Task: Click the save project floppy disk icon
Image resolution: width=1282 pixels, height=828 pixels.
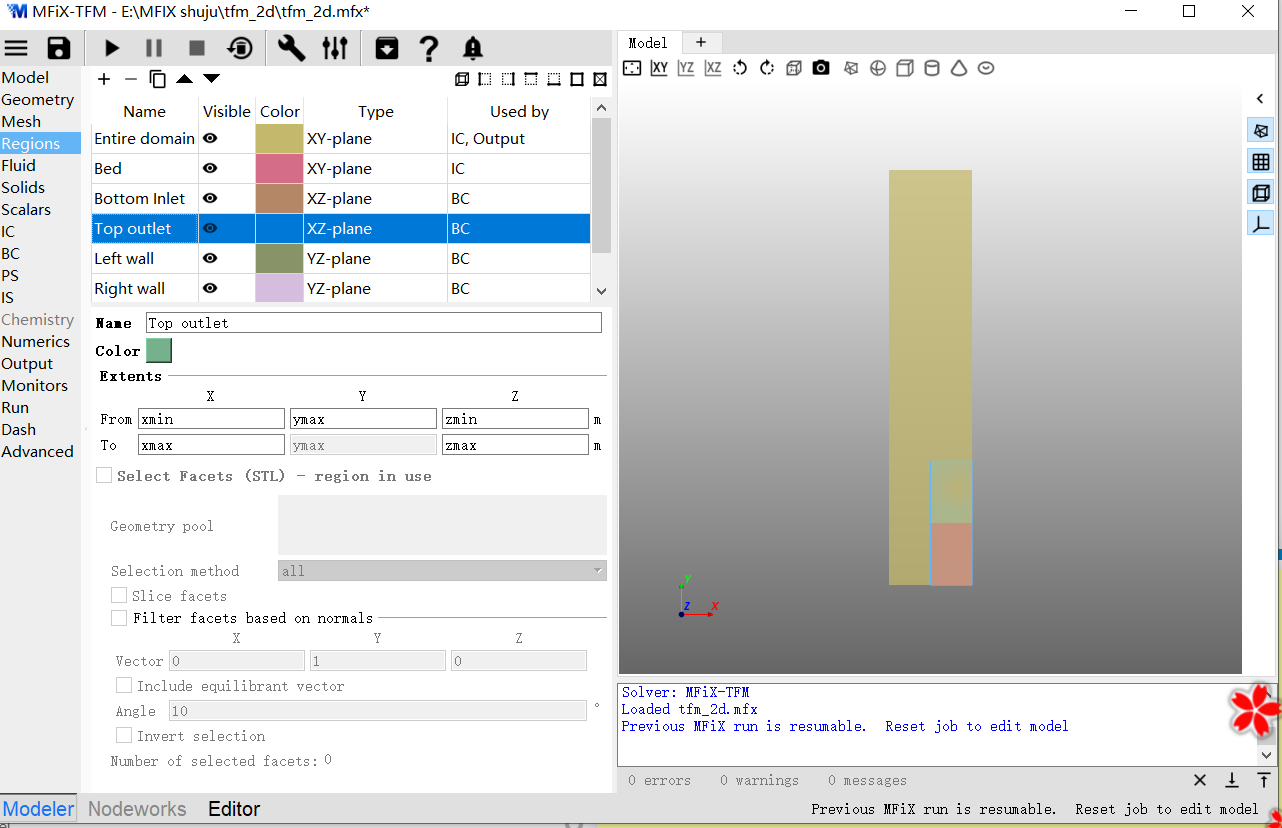Action: 59,48
